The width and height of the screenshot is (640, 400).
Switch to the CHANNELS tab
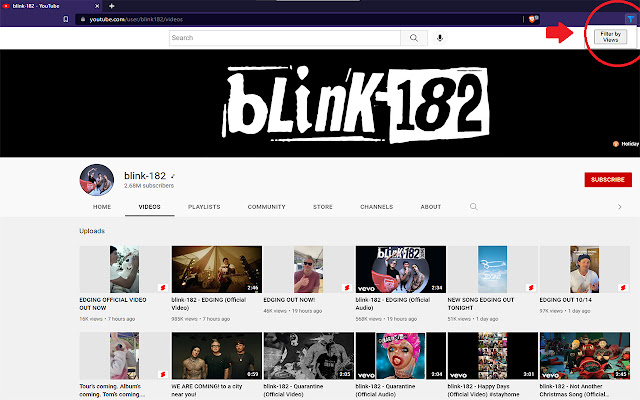pyautogui.click(x=377, y=207)
